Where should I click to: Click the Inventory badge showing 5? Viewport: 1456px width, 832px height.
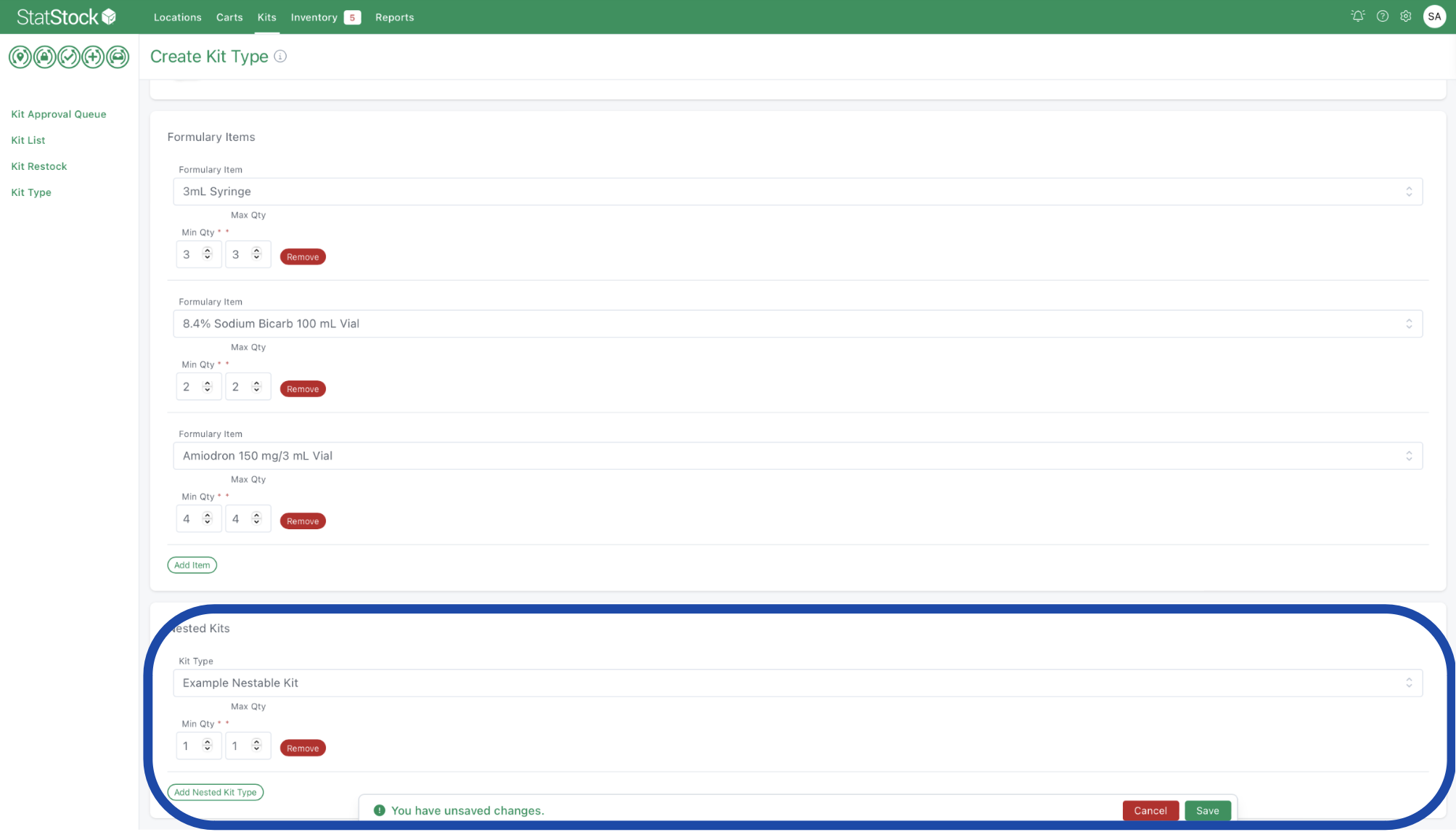click(352, 17)
